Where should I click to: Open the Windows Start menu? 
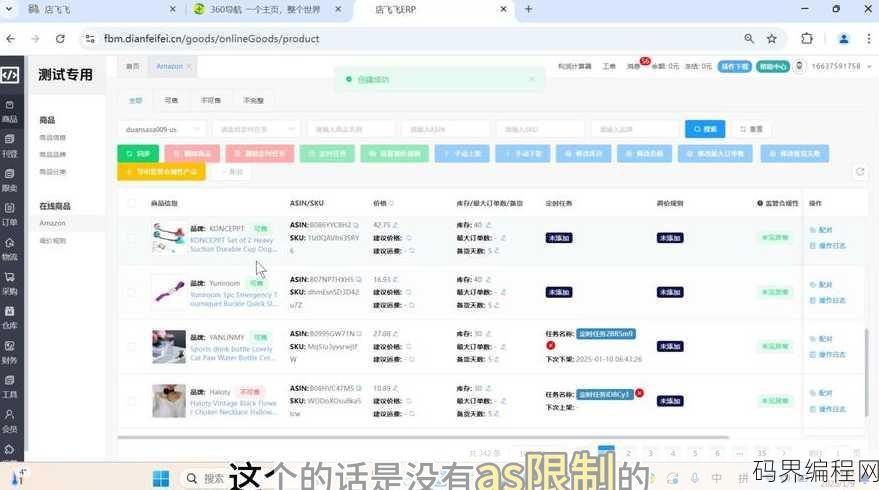click(161, 478)
